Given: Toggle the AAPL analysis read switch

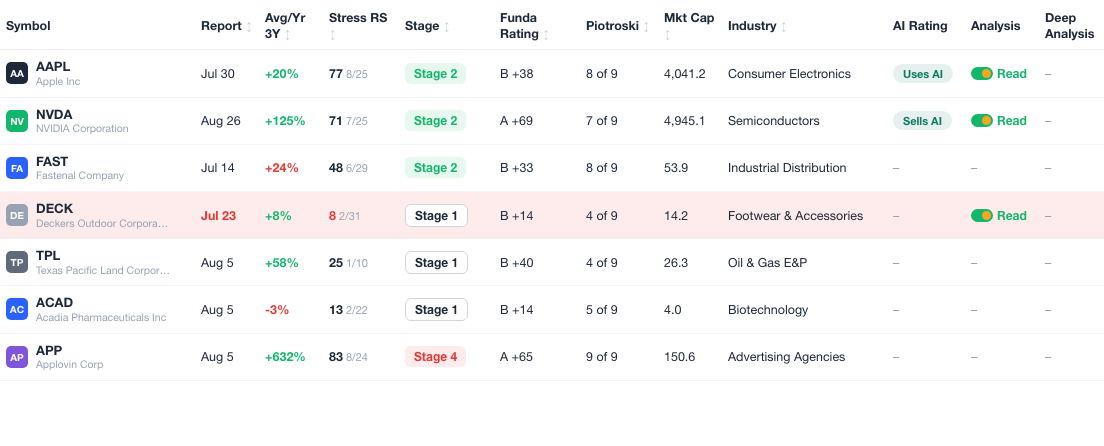Looking at the screenshot, I should click(981, 73).
